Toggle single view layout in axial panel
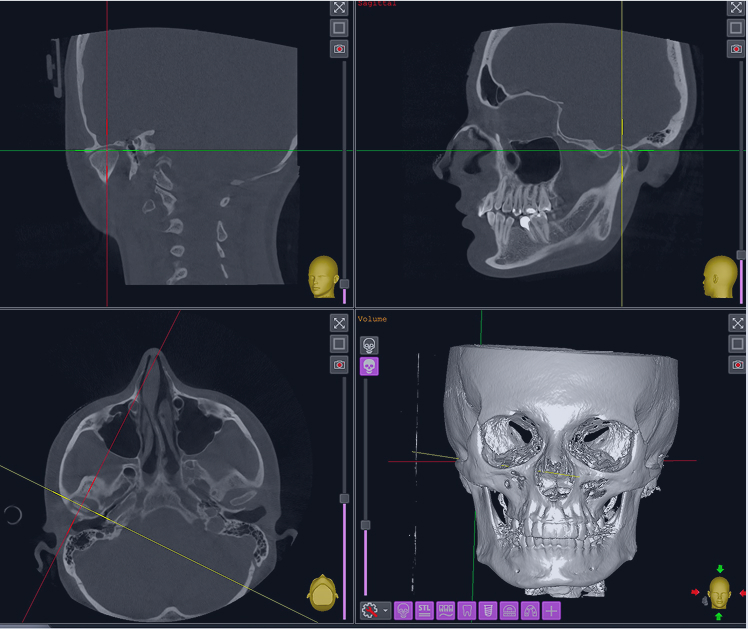 [x=339, y=343]
